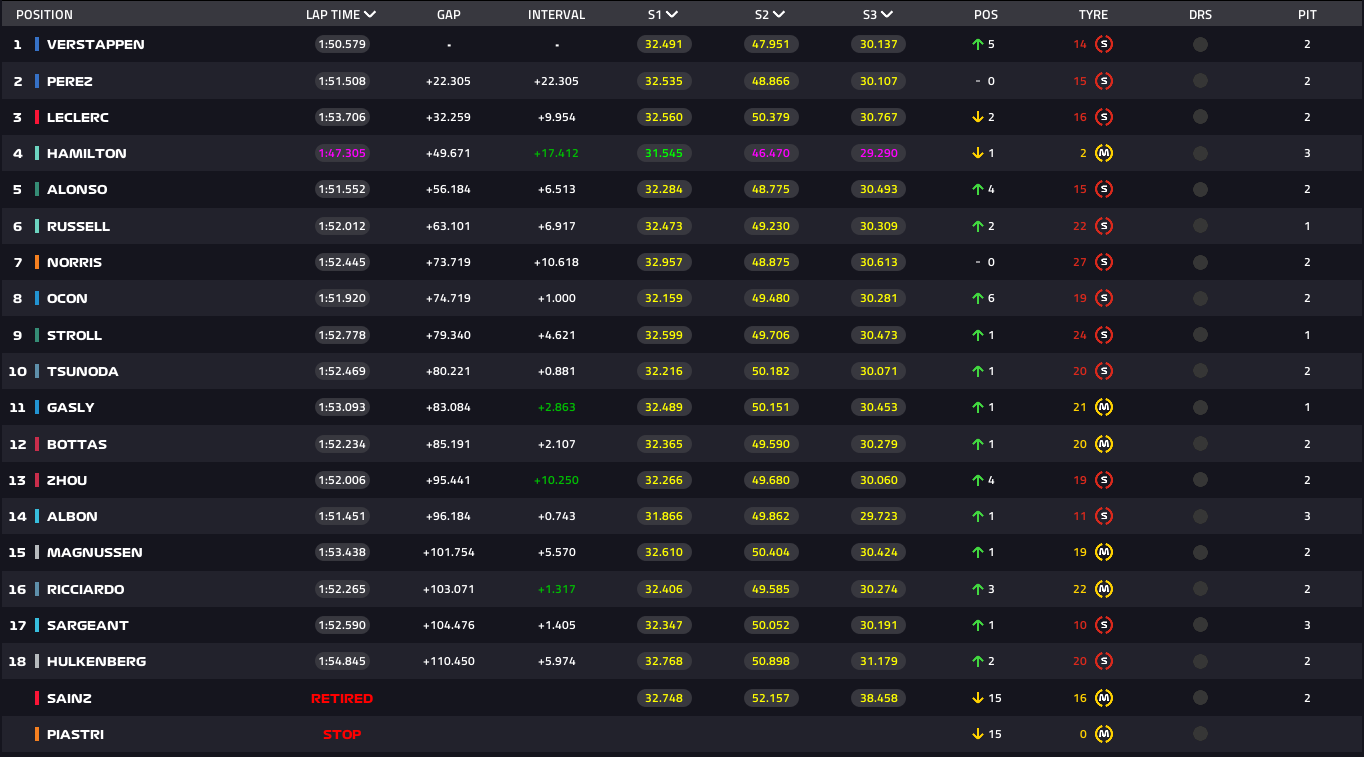
Task: Click Piastri's STOP status
Action: click(x=342, y=734)
